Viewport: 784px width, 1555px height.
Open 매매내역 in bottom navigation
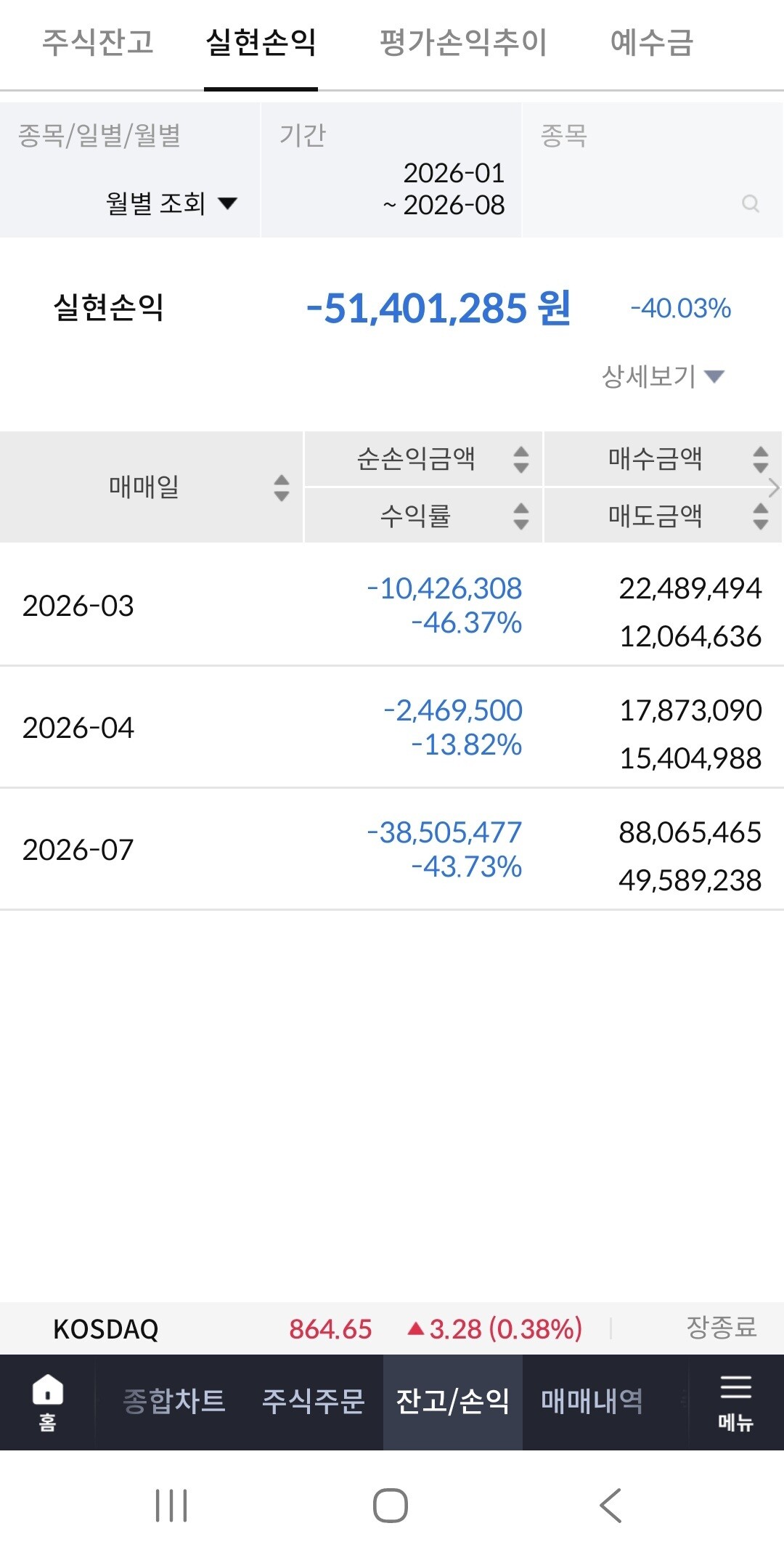pyautogui.click(x=592, y=1401)
